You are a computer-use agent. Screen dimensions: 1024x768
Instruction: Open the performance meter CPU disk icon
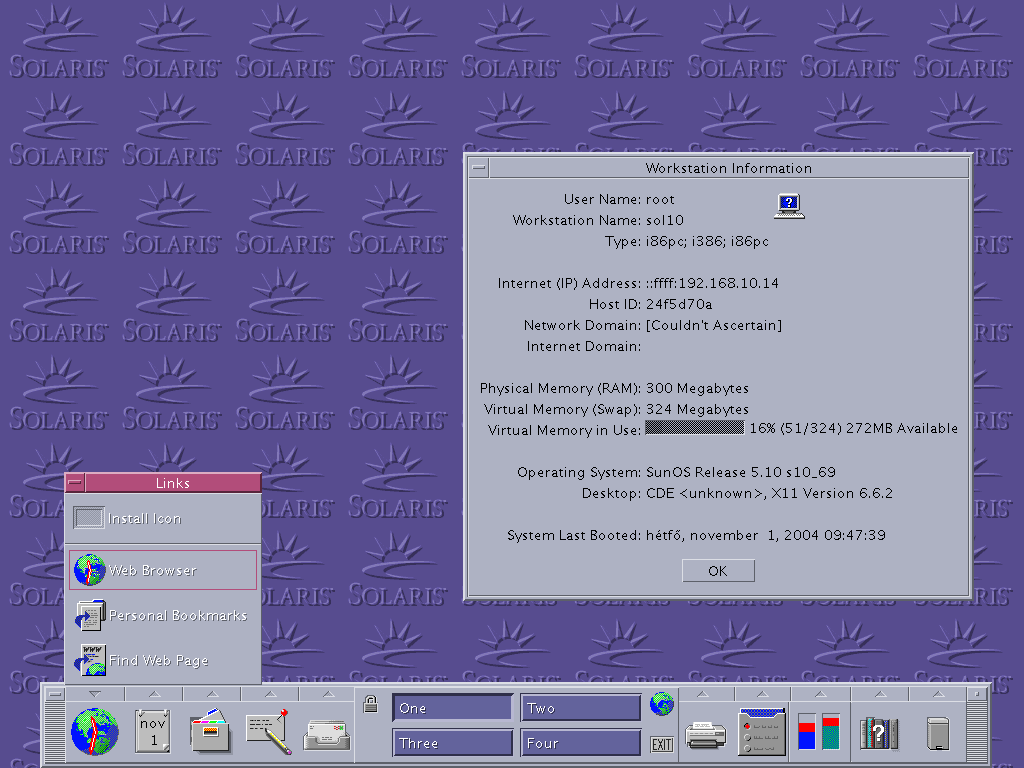[819, 731]
